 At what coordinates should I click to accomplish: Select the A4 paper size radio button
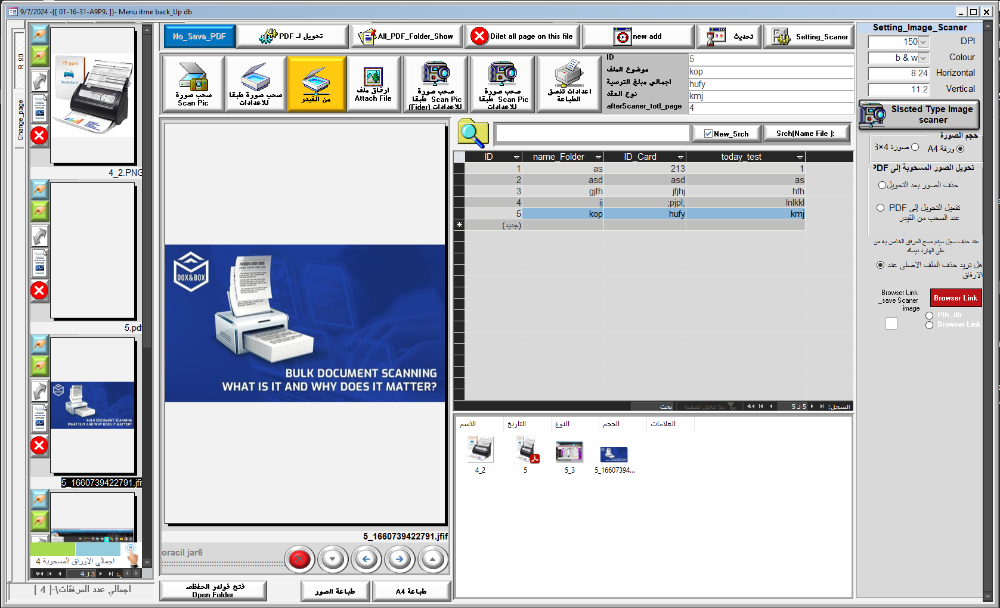click(960, 149)
